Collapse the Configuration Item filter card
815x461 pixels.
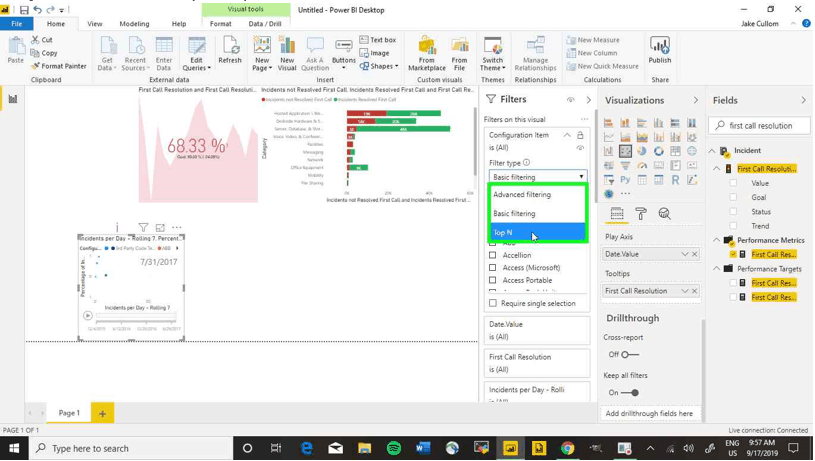tap(567, 135)
